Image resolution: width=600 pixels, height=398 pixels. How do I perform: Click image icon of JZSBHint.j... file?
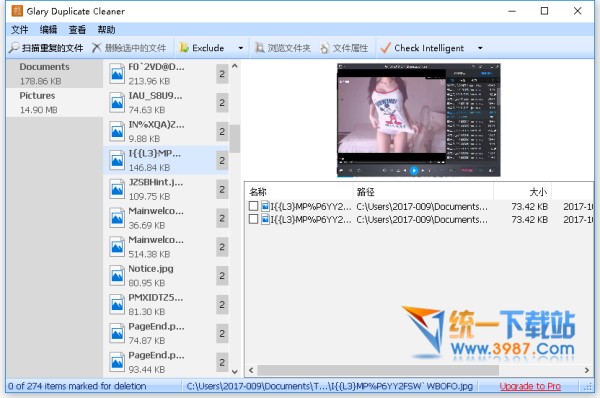point(117,189)
